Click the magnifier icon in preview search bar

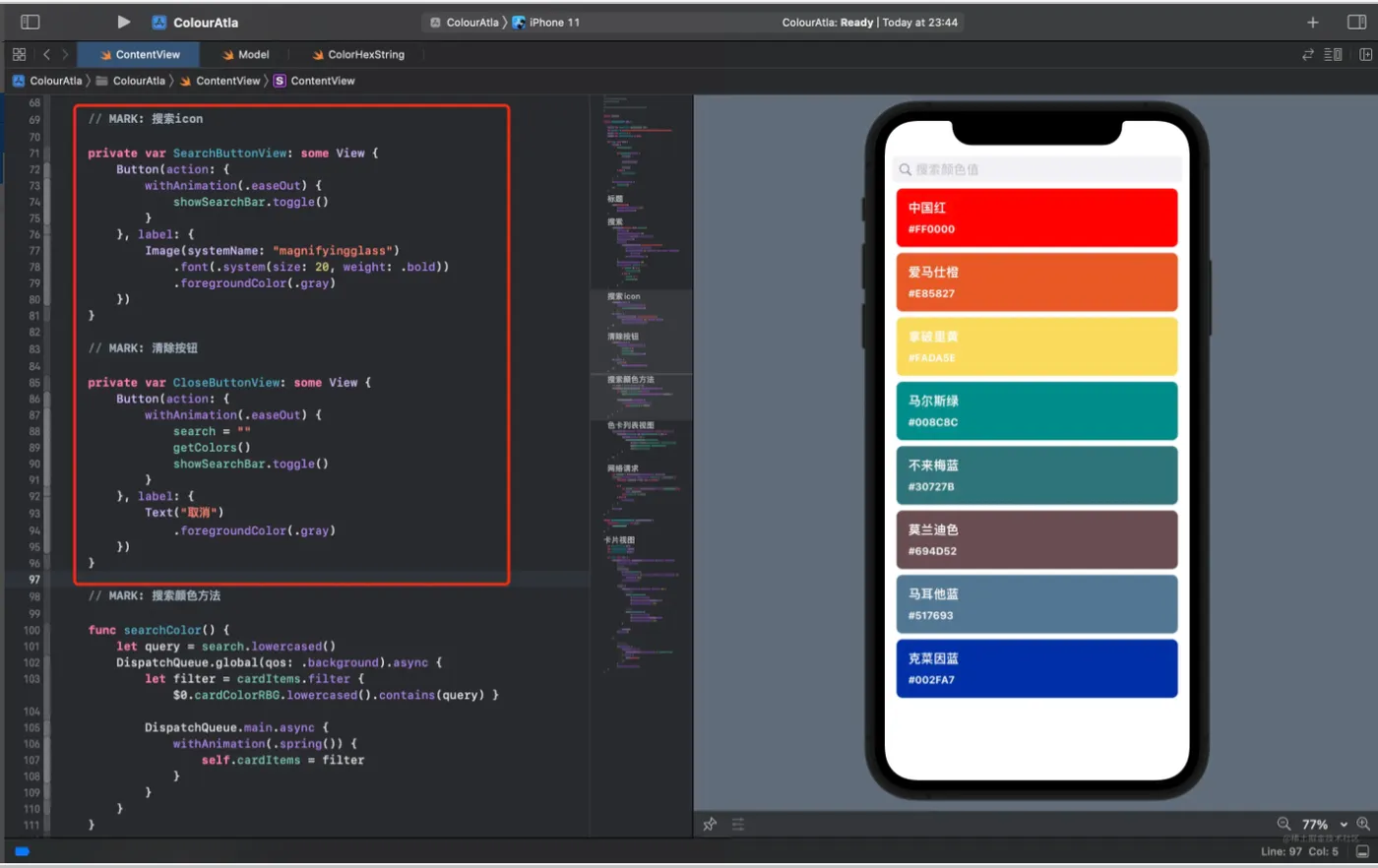[x=905, y=169]
